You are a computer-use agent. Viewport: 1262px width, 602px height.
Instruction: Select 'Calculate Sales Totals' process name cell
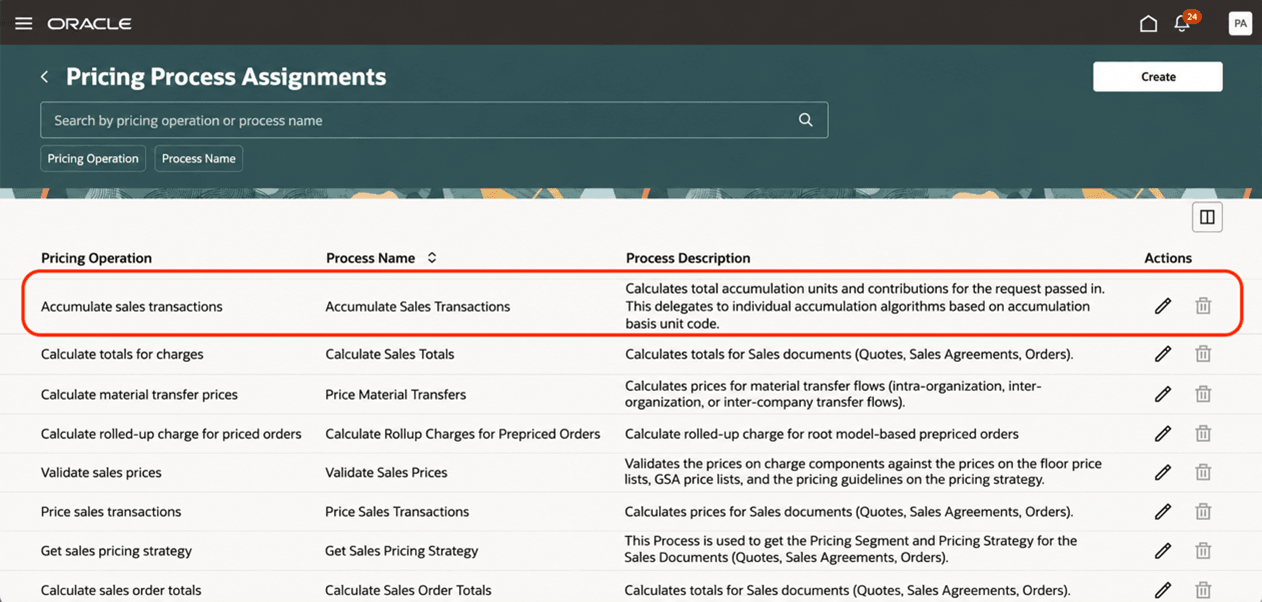(x=390, y=354)
